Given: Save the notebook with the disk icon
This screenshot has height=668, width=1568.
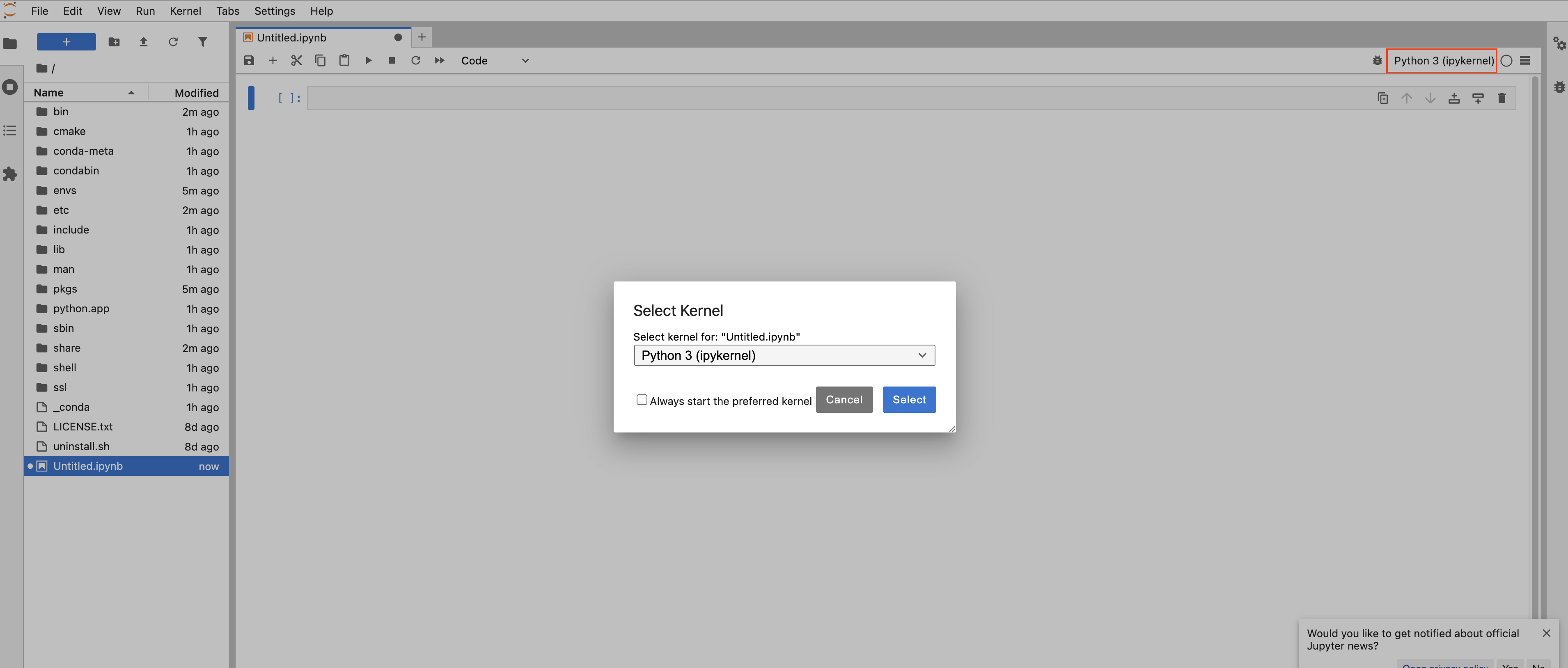Looking at the screenshot, I should click(x=249, y=60).
